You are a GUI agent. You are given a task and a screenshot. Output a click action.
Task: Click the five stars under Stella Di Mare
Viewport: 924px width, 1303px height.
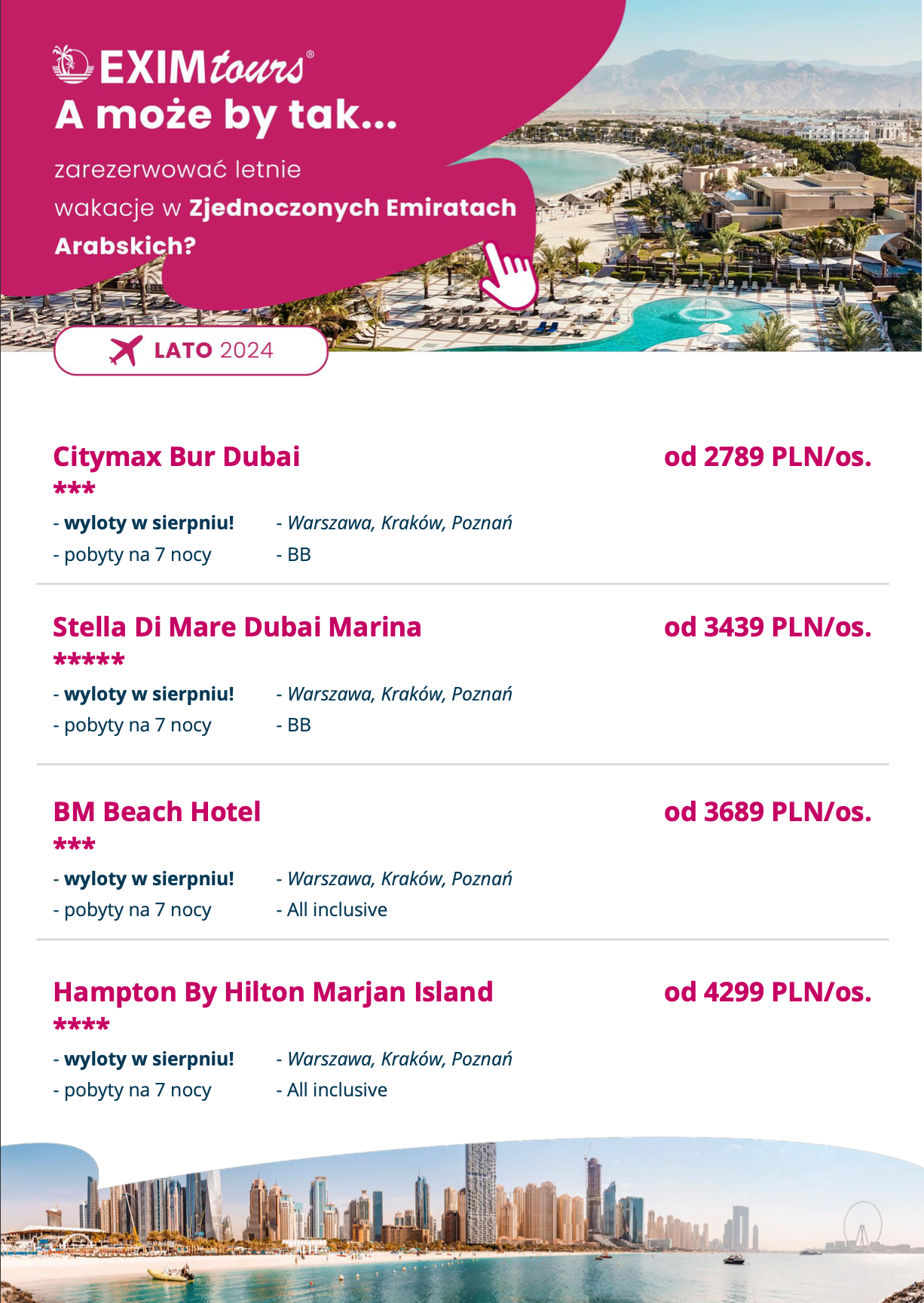click(x=89, y=661)
